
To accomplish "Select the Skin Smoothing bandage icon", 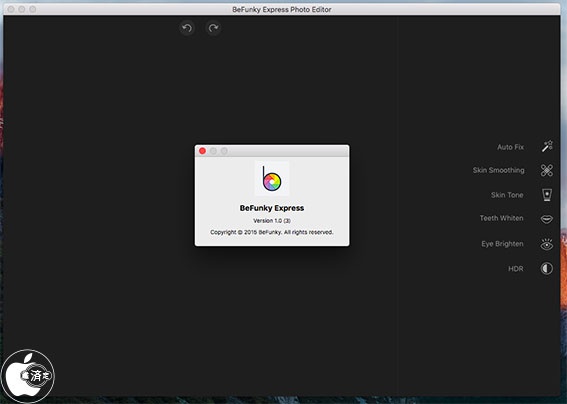I will pyautogui.click(x=547, y=170).
